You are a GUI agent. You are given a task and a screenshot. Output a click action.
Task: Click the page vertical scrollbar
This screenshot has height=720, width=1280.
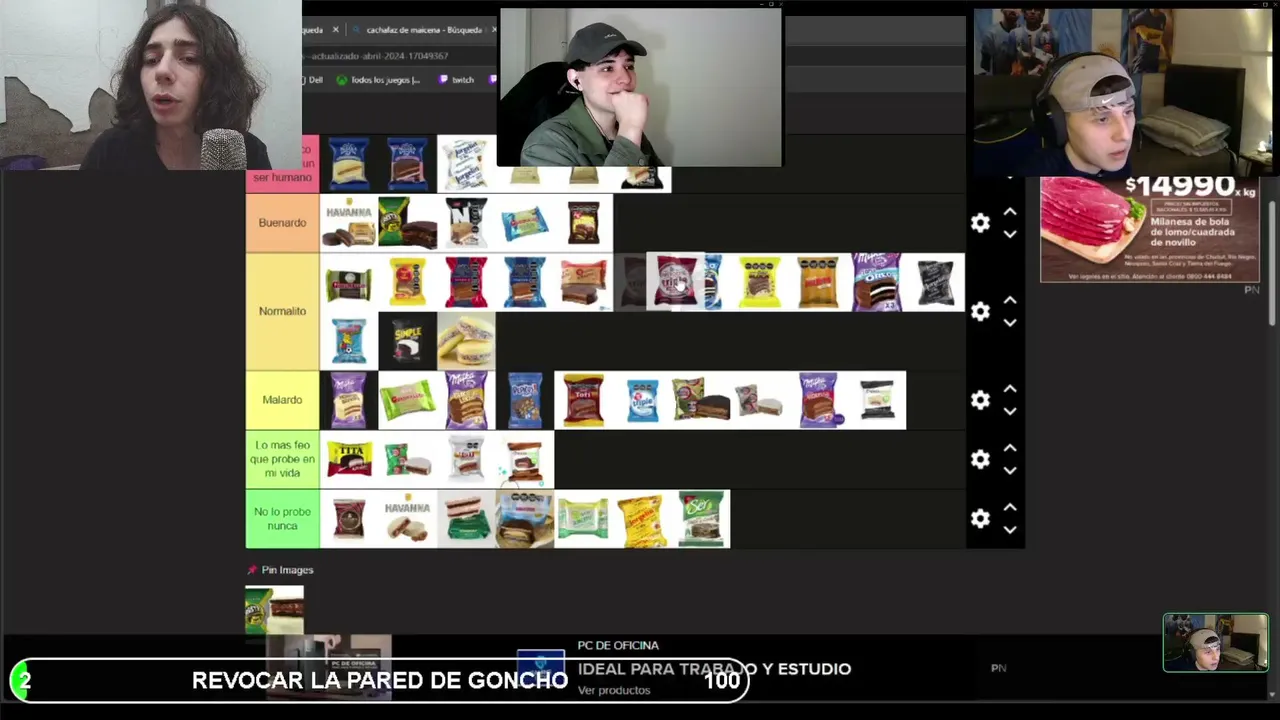(x=1273, y=262)
